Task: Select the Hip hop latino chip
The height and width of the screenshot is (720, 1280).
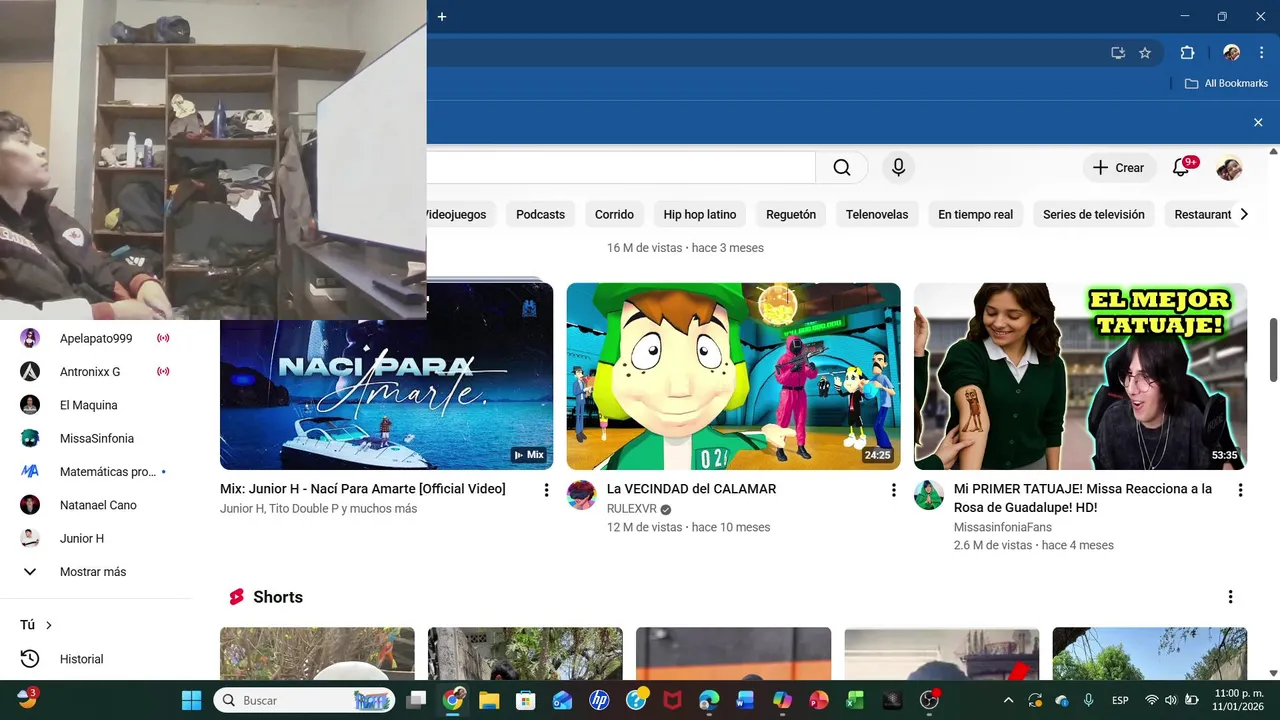Action: [700, 214]
